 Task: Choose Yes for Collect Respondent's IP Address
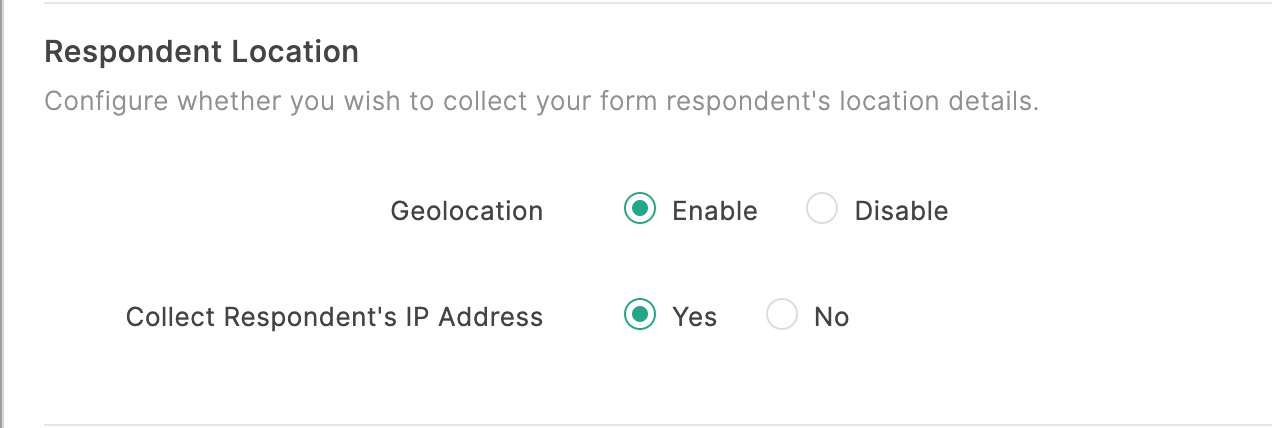(639, 316)
